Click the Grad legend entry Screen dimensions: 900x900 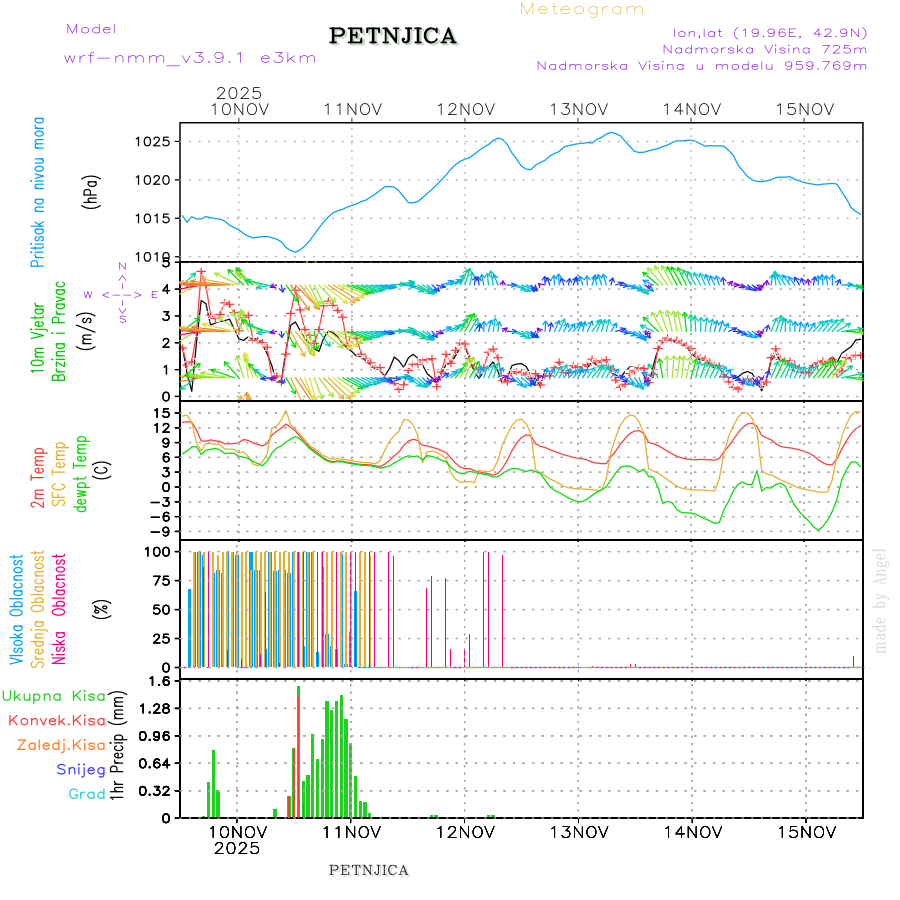[x=86, y=794]
